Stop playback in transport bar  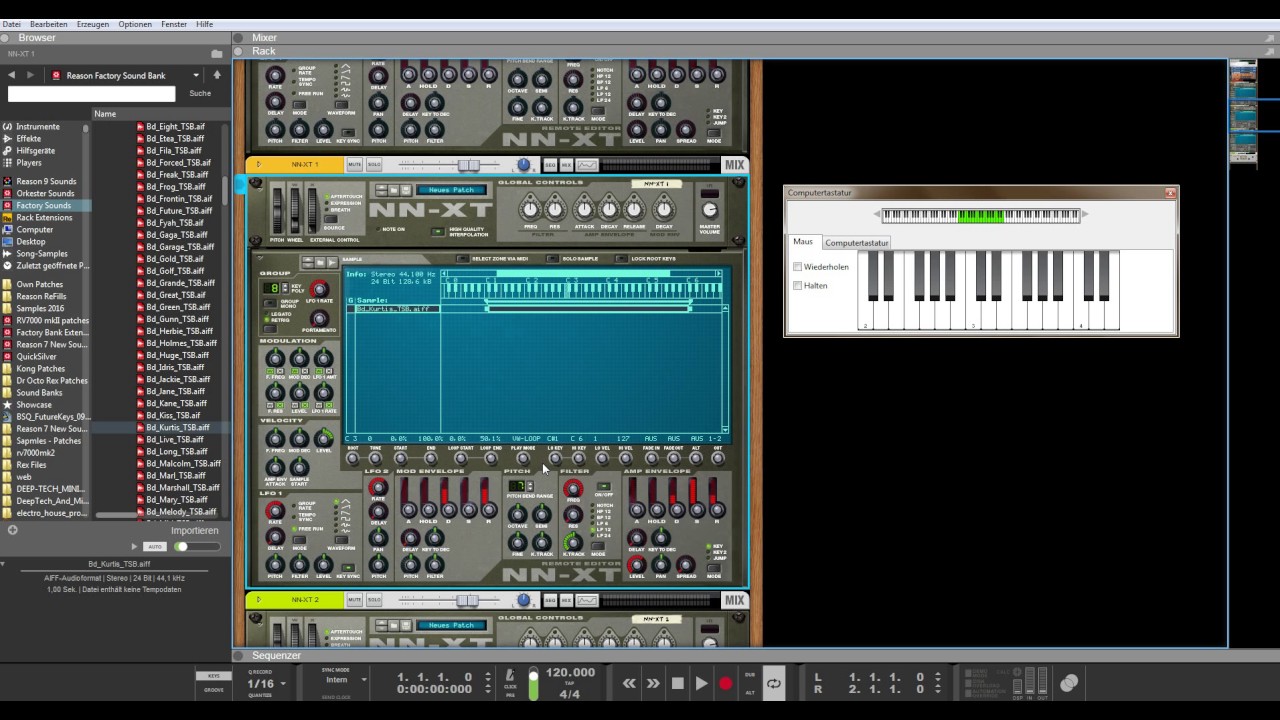pyautogui.click(x=677, y=684)
